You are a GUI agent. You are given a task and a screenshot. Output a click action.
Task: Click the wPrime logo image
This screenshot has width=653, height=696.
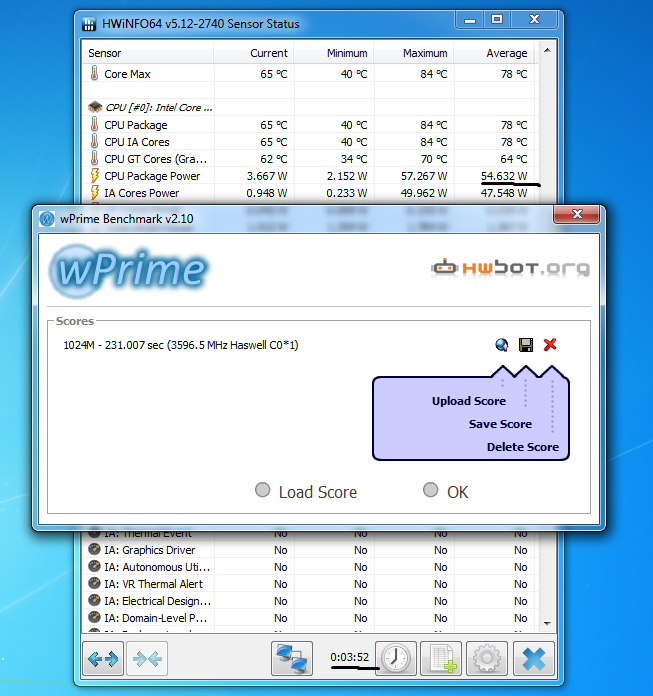[129, 270]
